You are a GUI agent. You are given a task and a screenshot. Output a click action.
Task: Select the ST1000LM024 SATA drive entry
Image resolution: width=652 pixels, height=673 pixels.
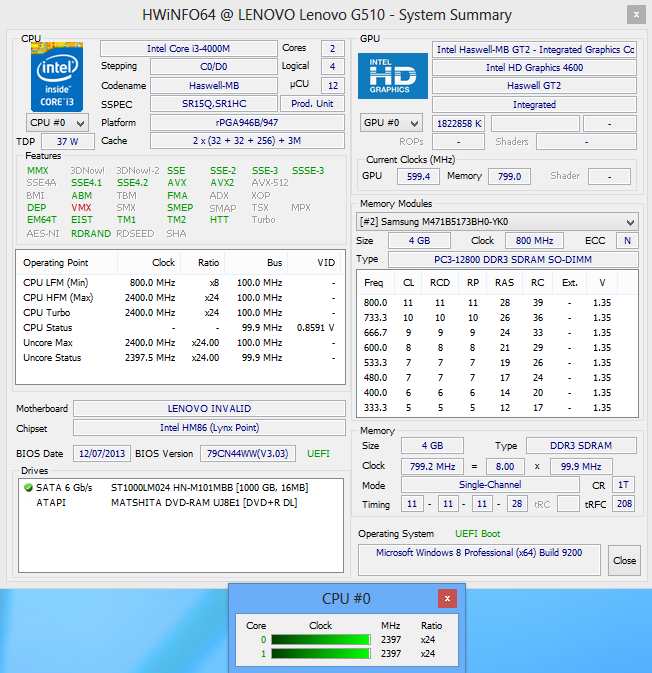pyautogui.click(x=181, y=488)
